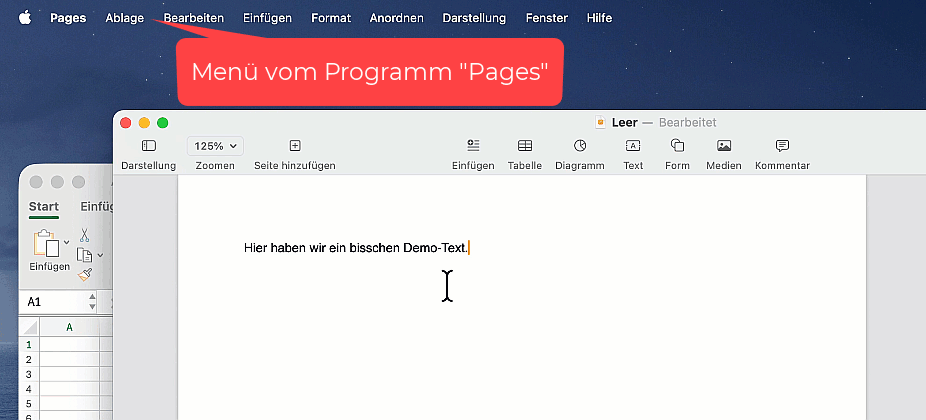Select row 1 header in Excel
Screen dimensions: 926x420
pyautogui.click(x=29, y=344)
